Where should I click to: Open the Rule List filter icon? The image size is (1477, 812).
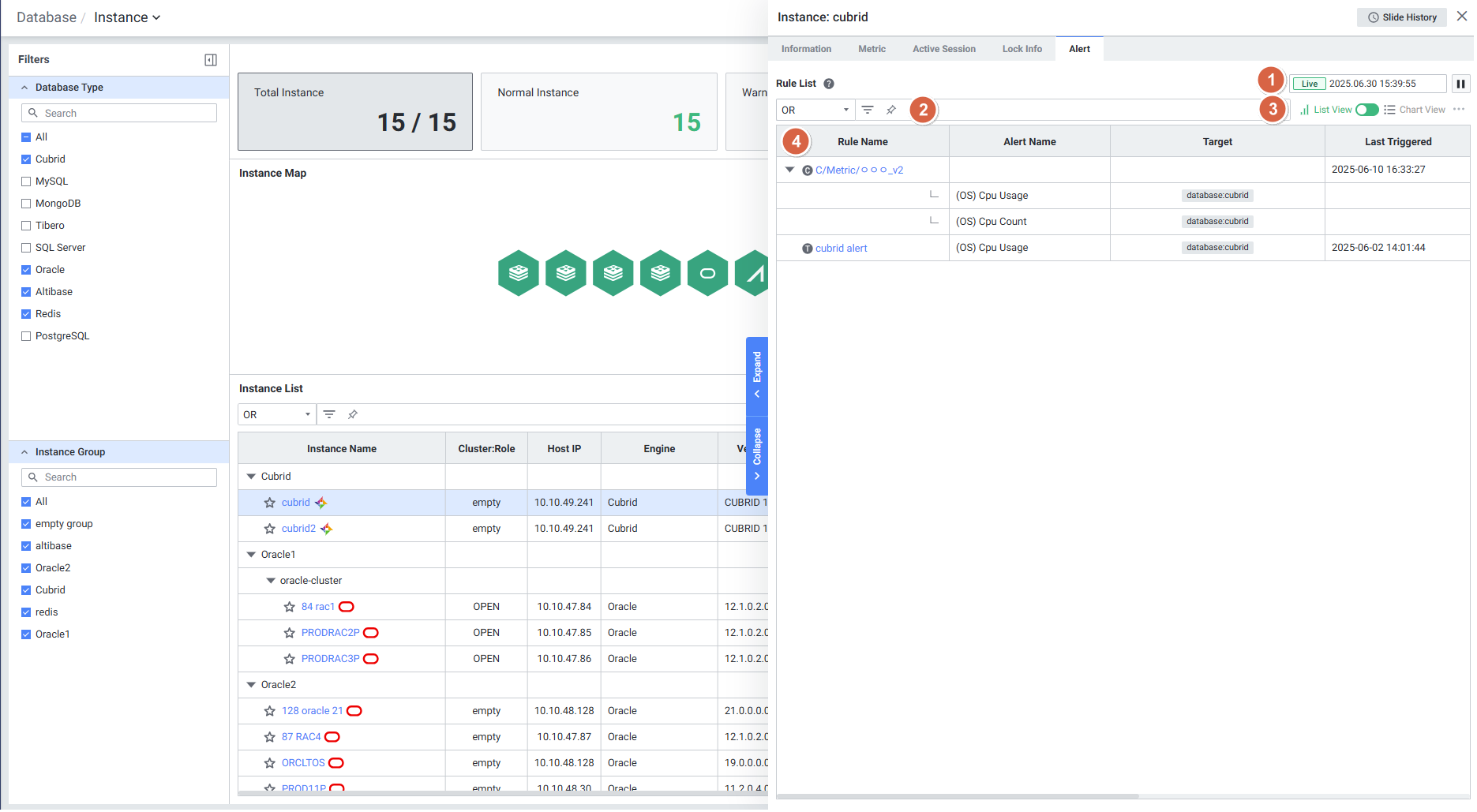pos(868,110)
